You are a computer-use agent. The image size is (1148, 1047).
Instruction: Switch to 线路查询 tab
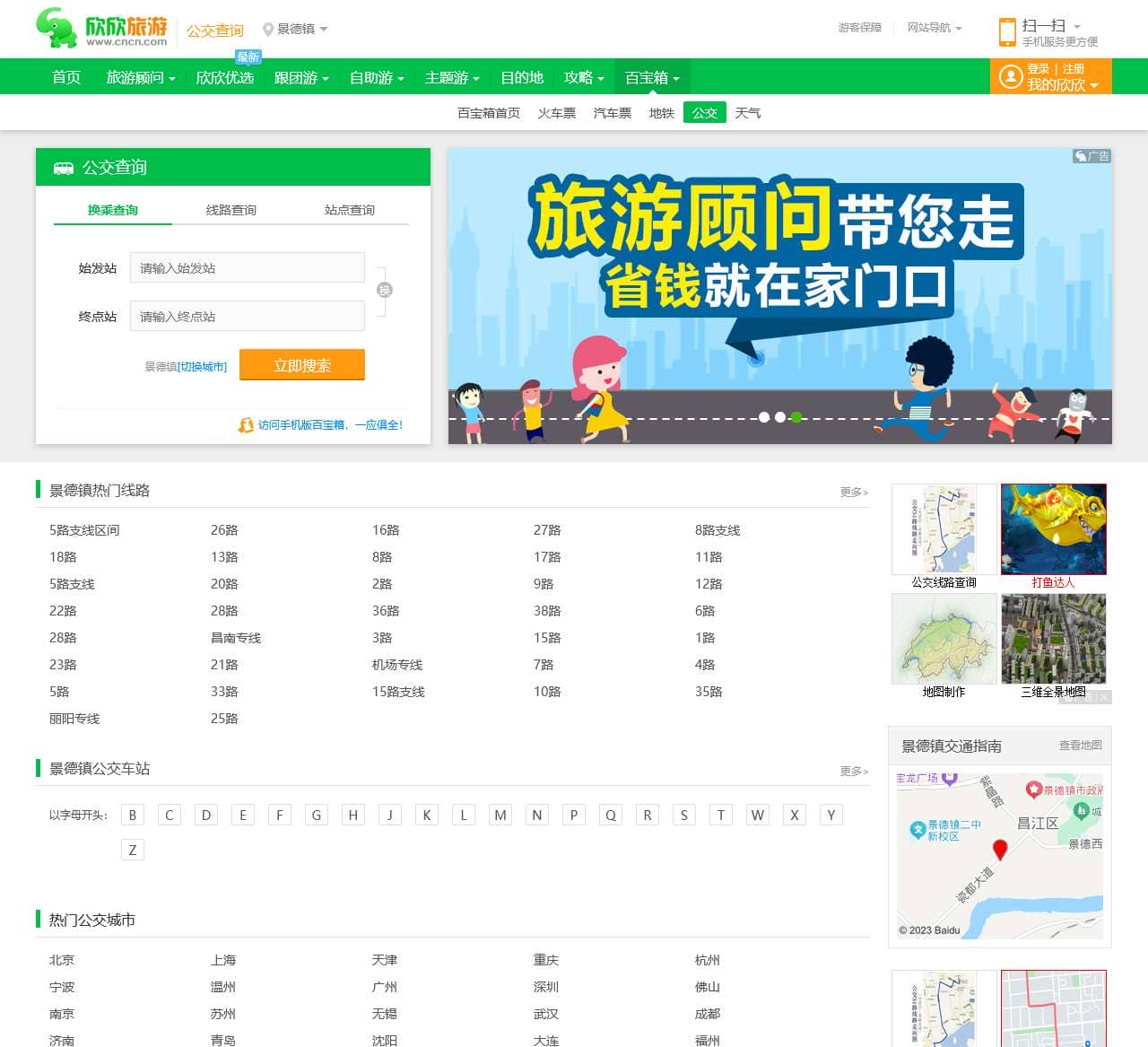(231, 210)
